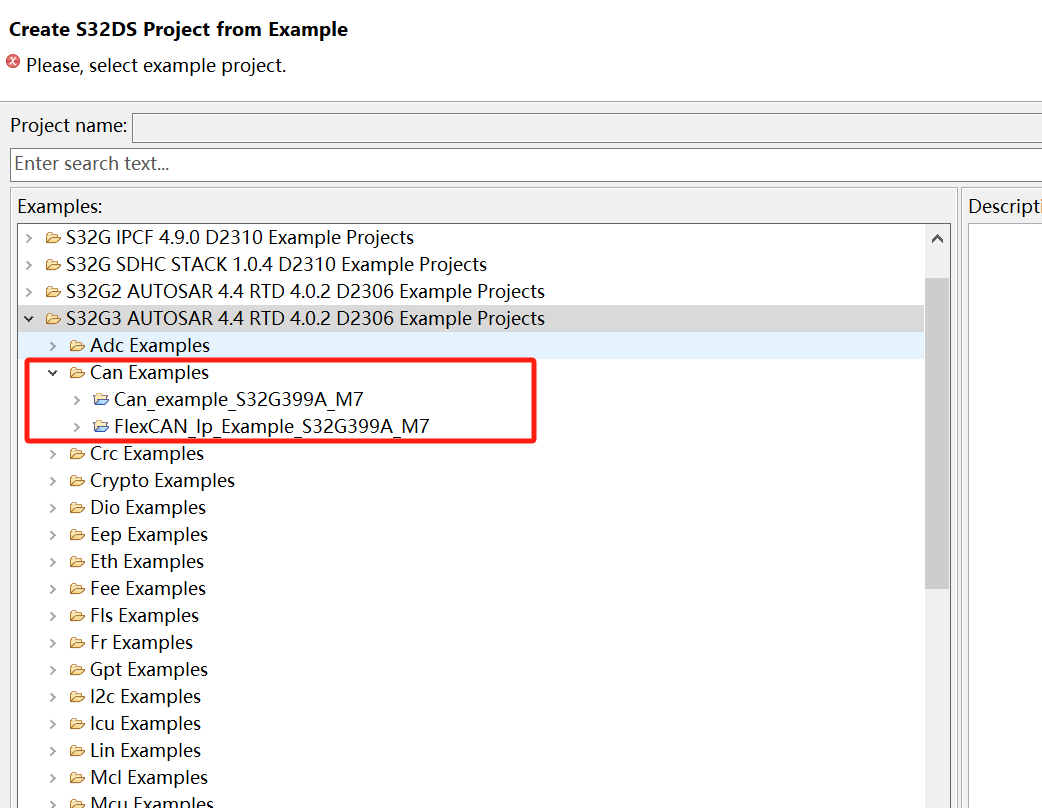Click the folder icon beside Lin Examples

[78, 750]
